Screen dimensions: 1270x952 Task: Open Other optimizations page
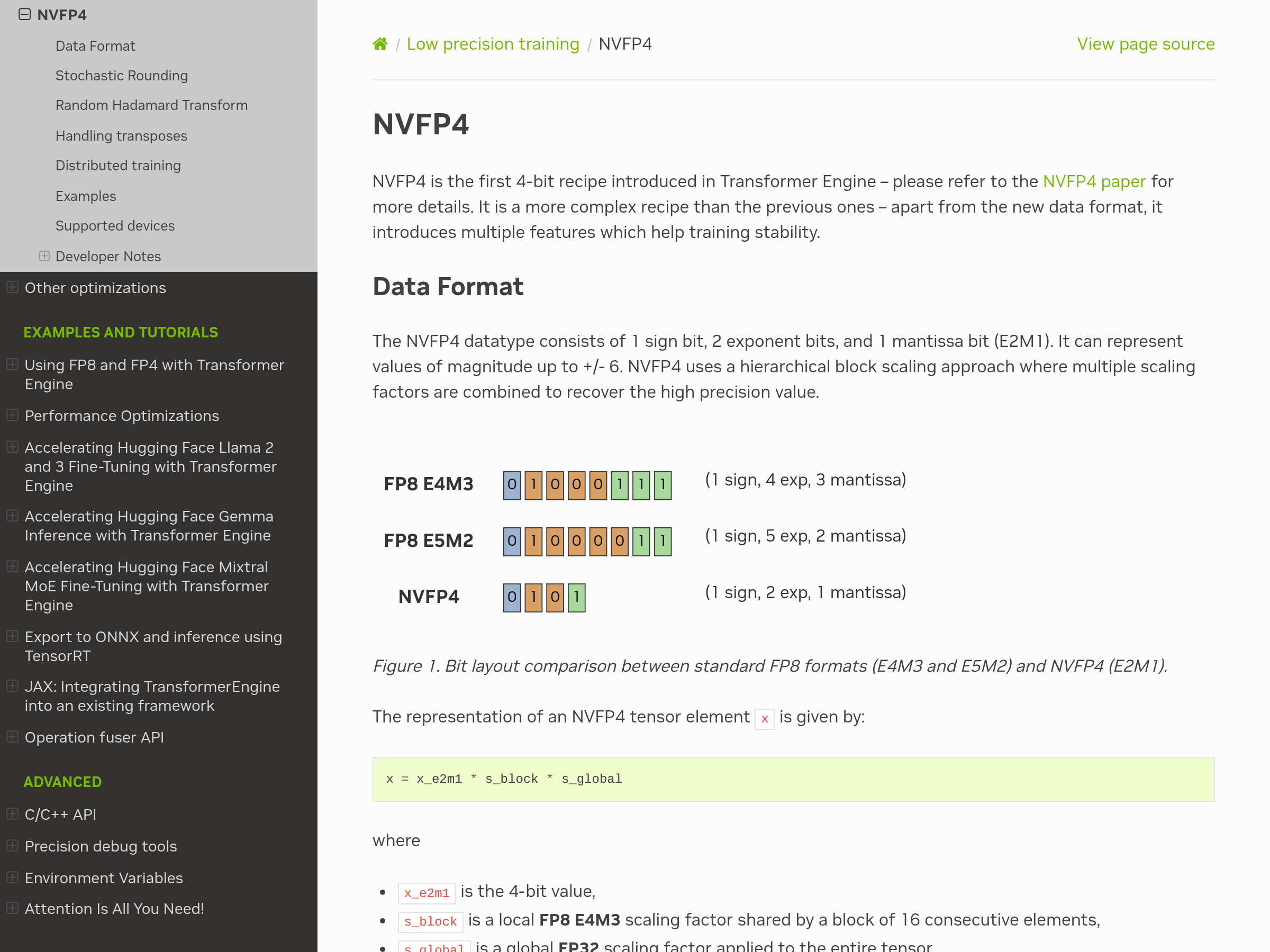pos(95,288)
